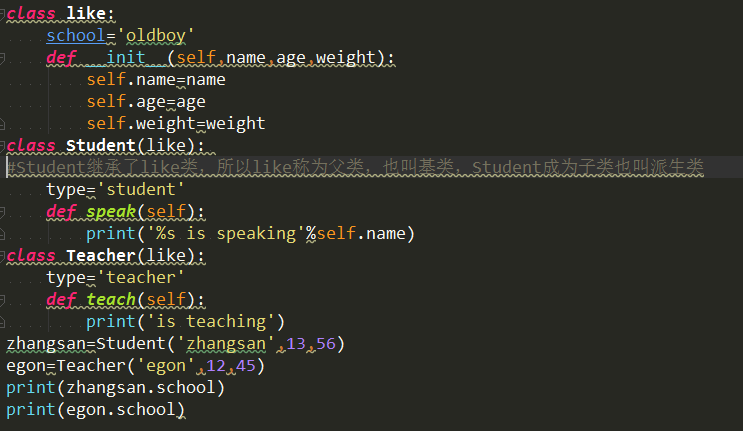Screen dimensions: 743x431
Task: Click the 'age' parameter in __init__ signature
Action: pos(290,58)
